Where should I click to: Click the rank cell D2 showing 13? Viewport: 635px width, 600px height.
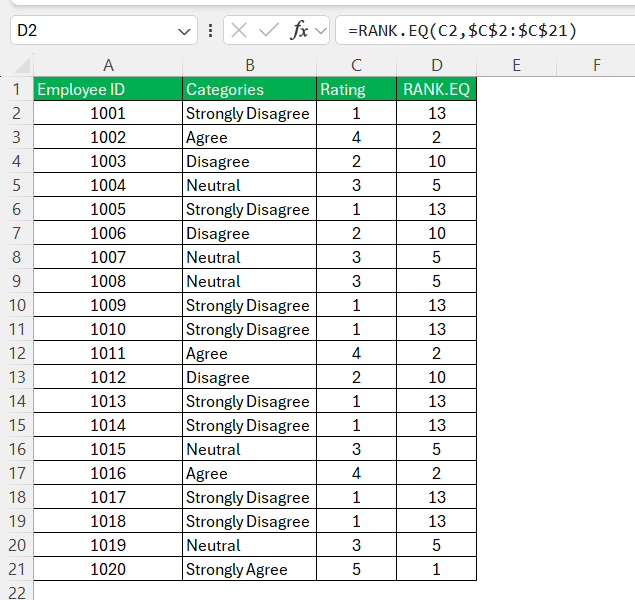point(437,113)
